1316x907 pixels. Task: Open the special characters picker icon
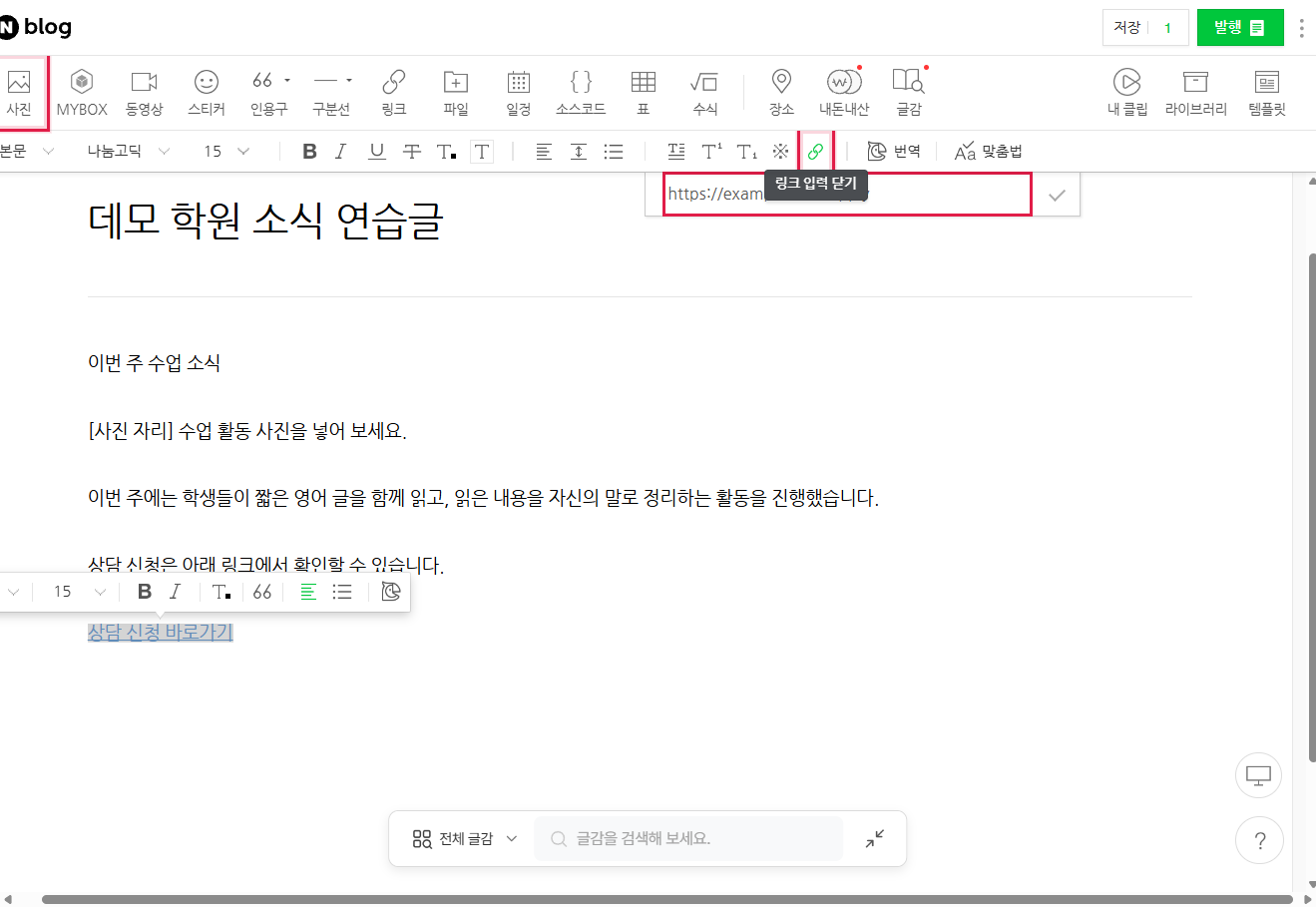pyautogui.click(x=780, y=151)
